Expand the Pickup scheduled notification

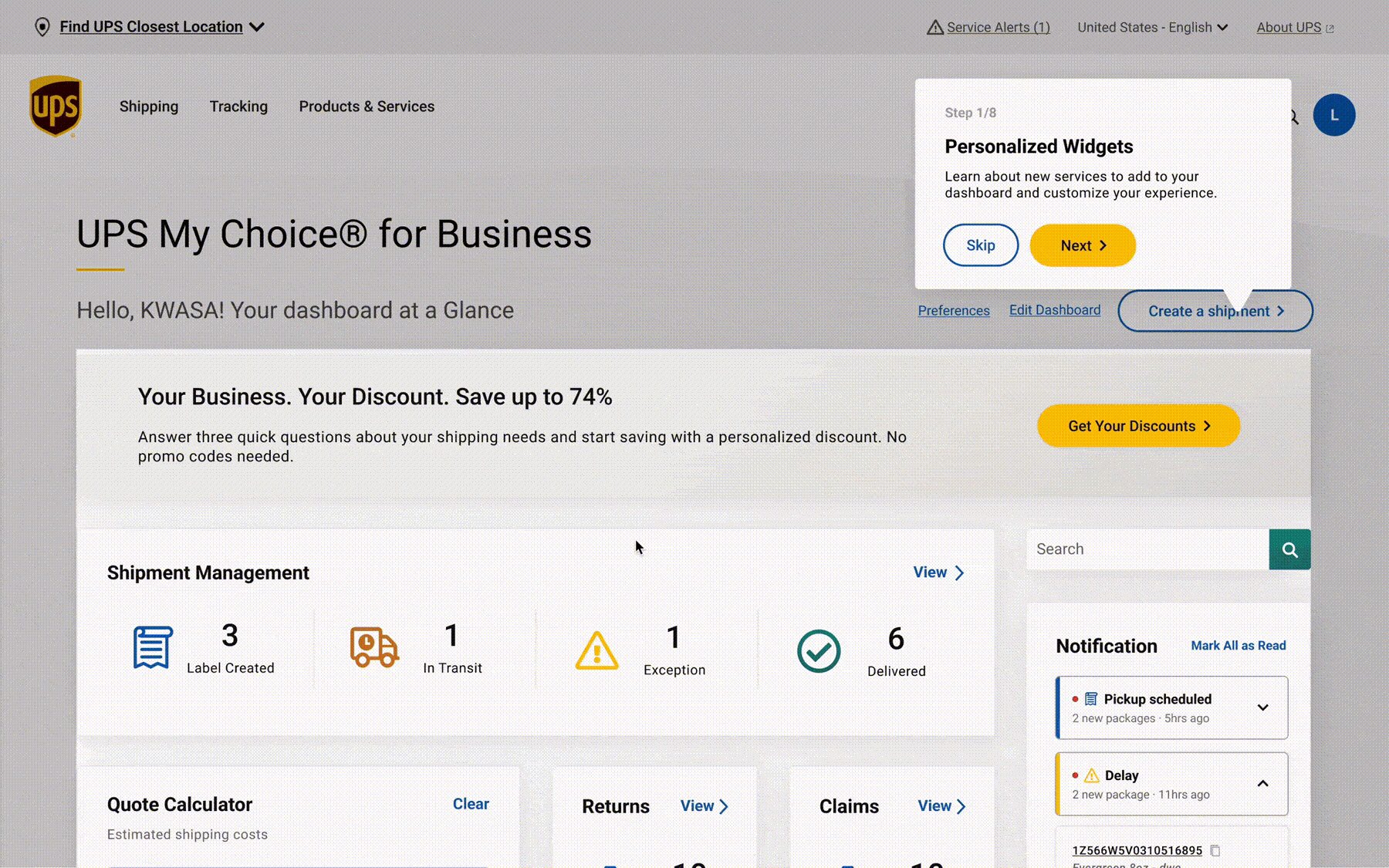click(1263, 708)
